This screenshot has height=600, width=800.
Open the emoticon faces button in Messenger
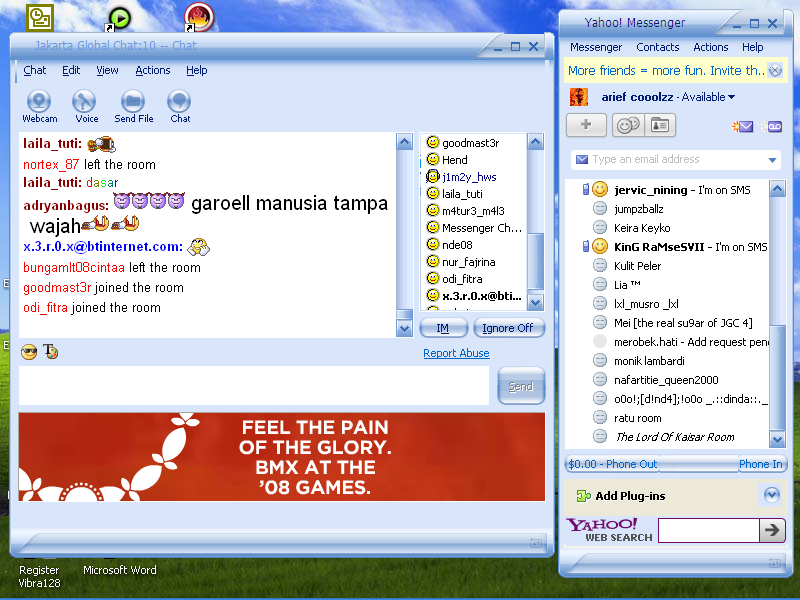628,125
